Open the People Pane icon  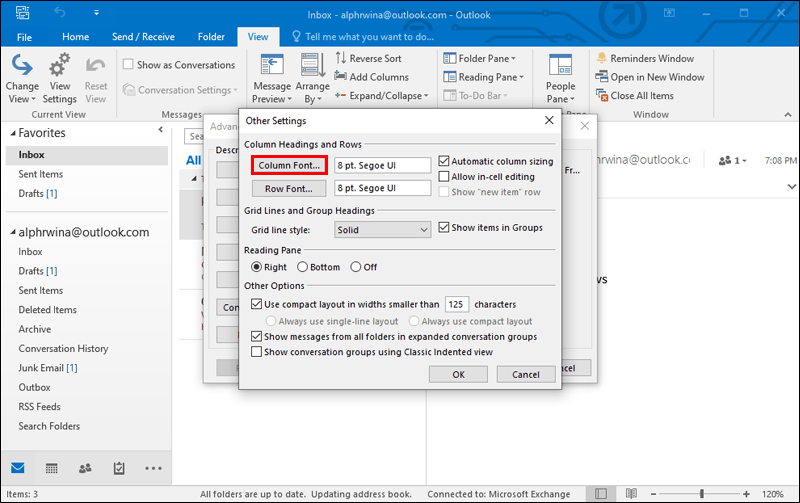pos(560,65)
